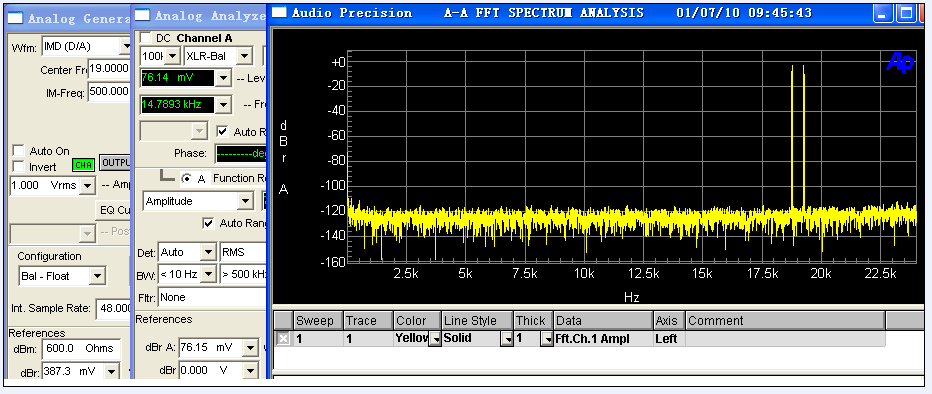Click the Int. Sample Rate 48.000 field
The width and height of the screenshot is (932, 394).
[x=113, y=308]
